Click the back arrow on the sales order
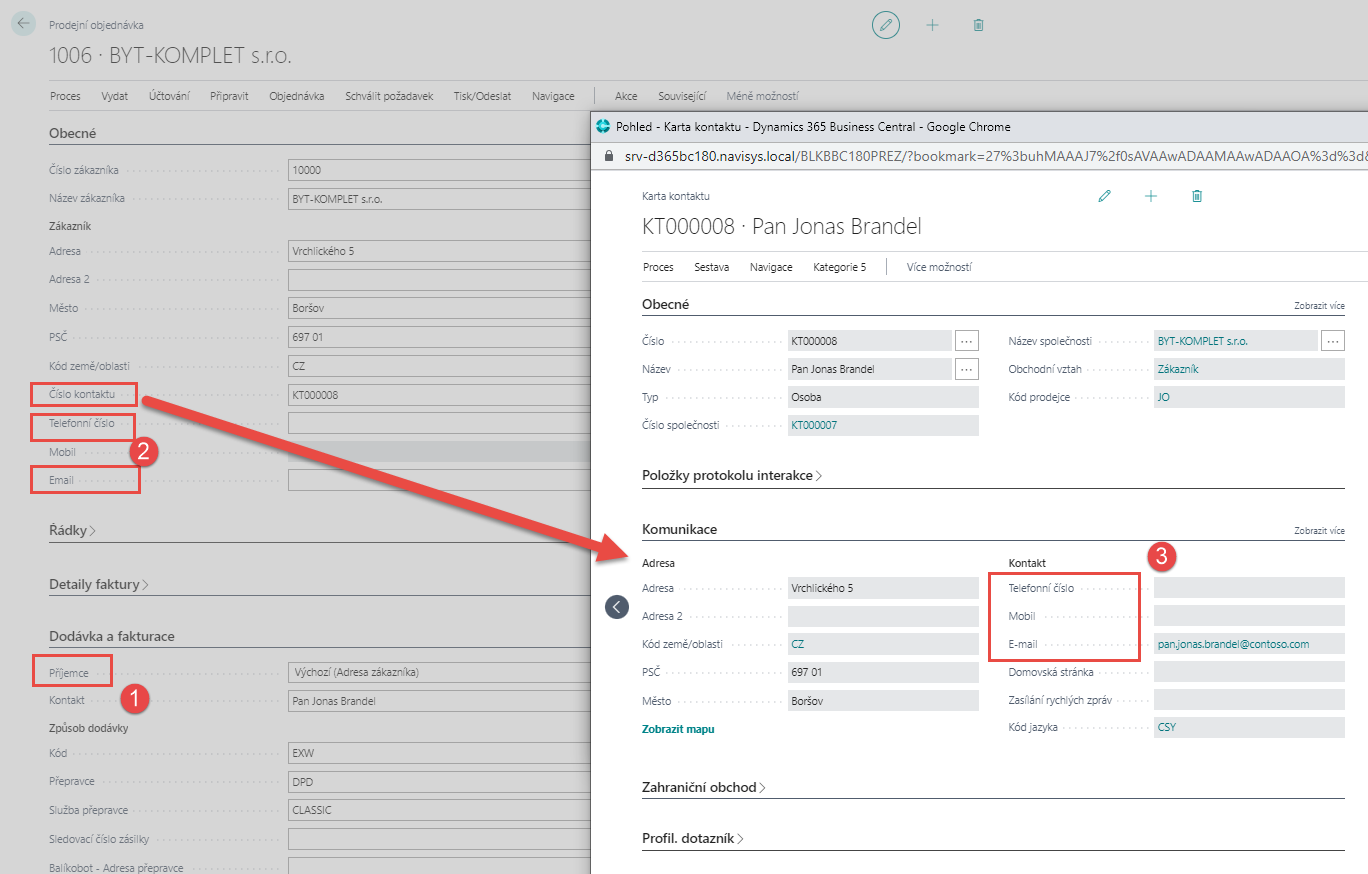1368x874 pixels. coord(24,25)
